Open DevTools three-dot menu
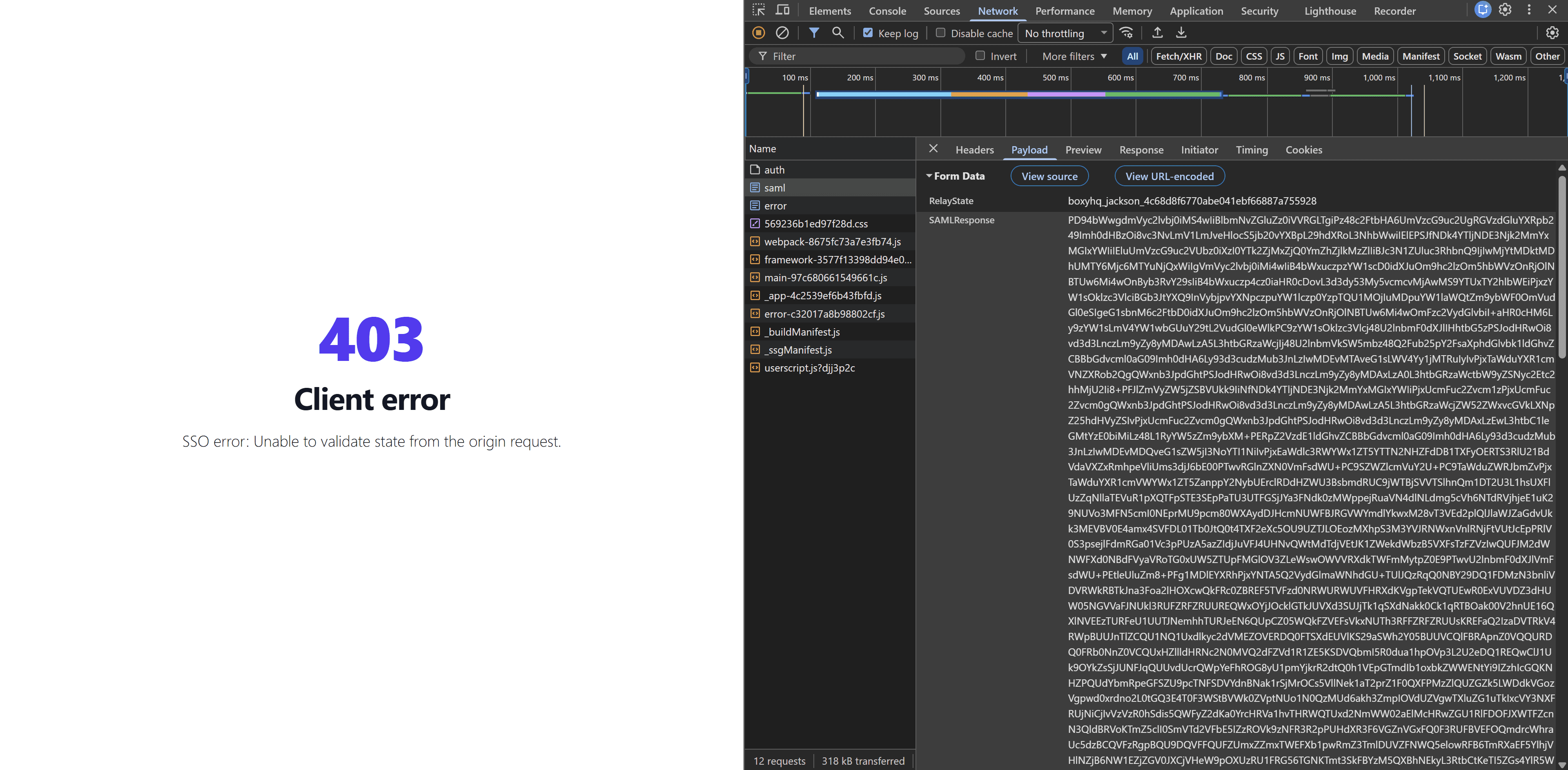This screenshot has height=770, width=1568. (x=1529, y=10)
